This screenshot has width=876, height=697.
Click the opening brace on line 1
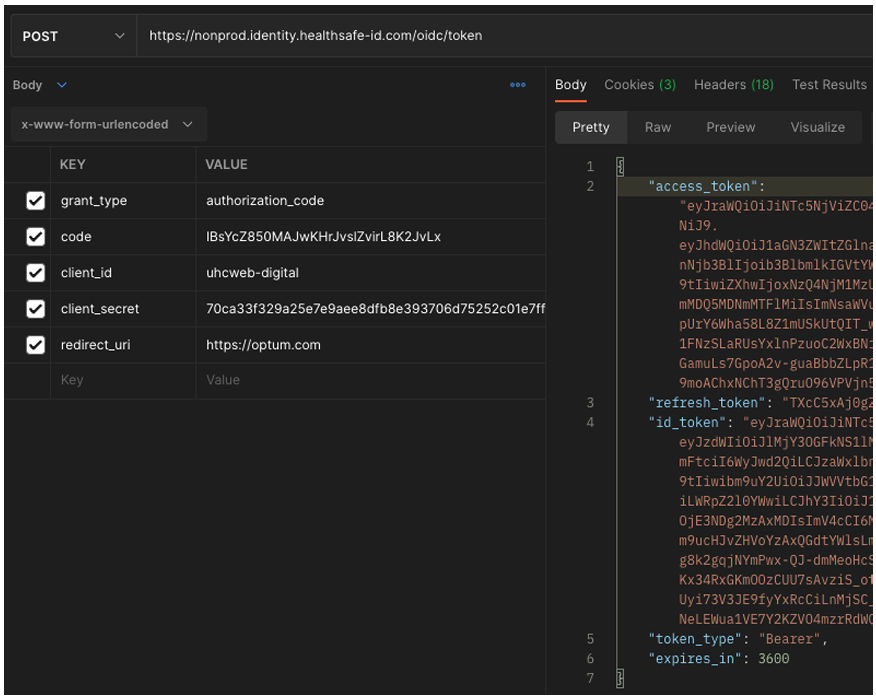[x=620, y=166]
